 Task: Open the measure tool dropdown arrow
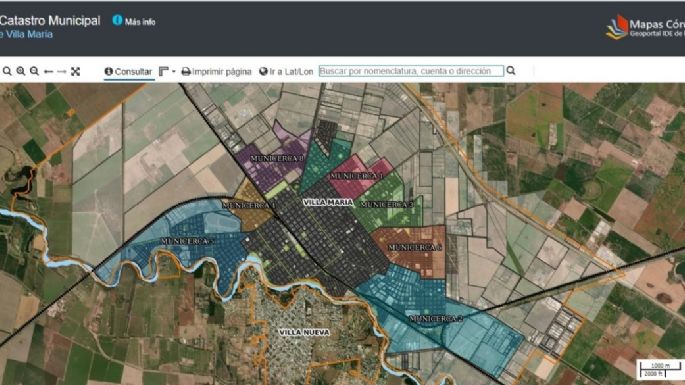coord(174,71)
